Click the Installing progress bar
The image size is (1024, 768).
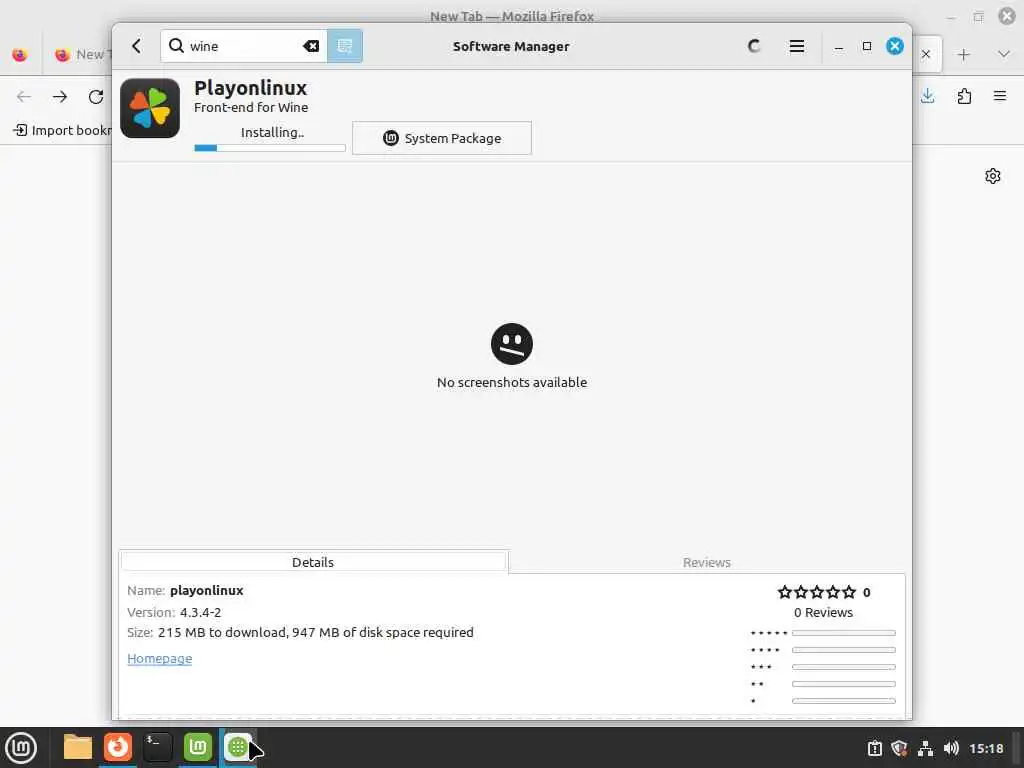(270, 148)
